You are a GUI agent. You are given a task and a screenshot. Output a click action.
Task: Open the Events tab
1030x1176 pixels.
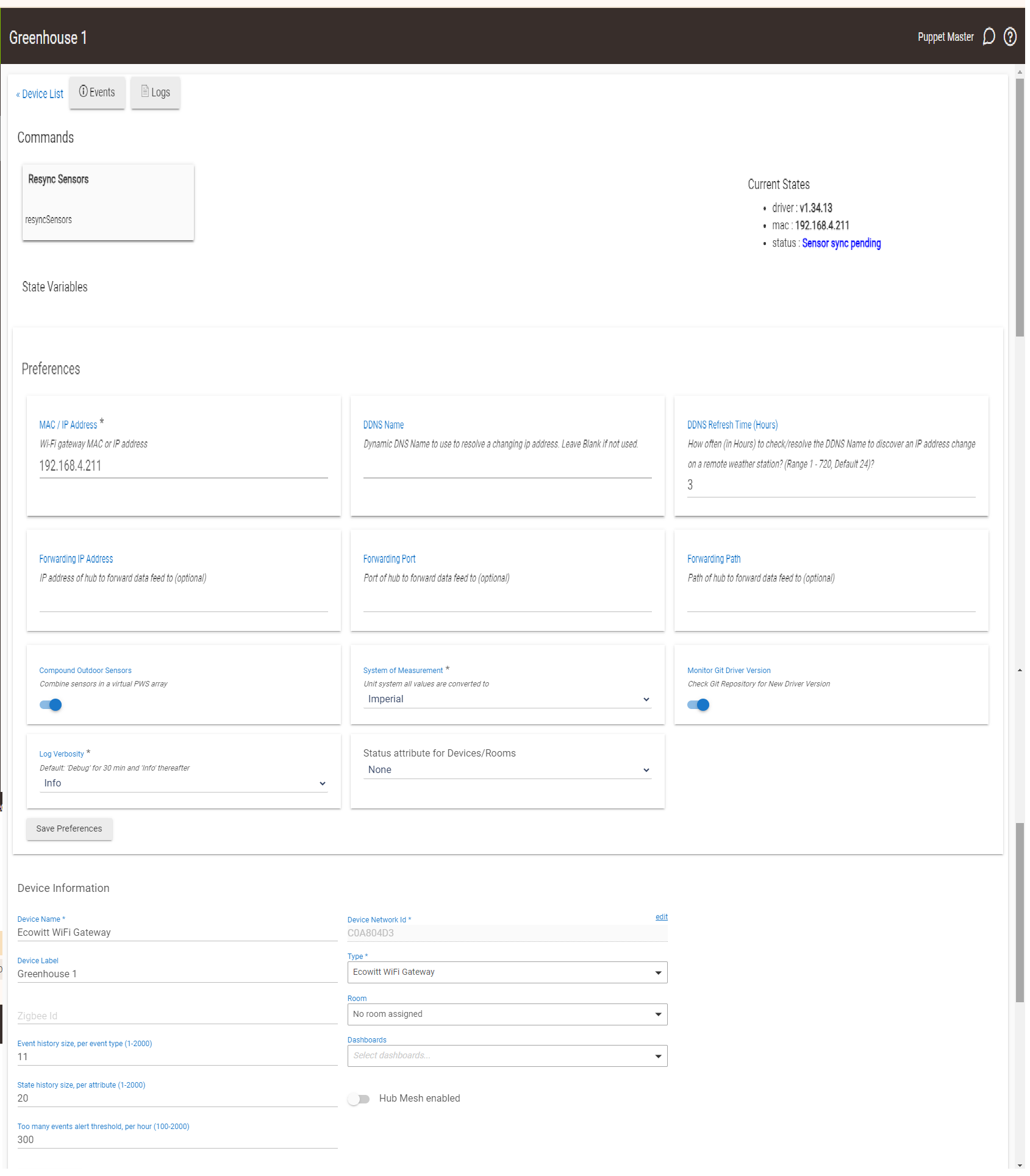(x=97, y=93)
